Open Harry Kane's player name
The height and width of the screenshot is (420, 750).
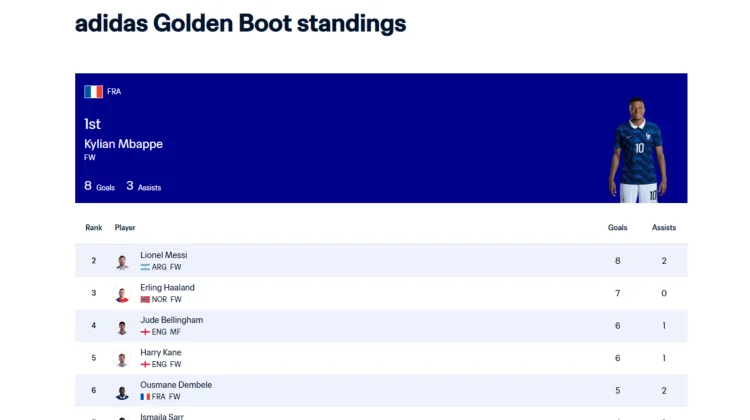(x=161, y=353)
